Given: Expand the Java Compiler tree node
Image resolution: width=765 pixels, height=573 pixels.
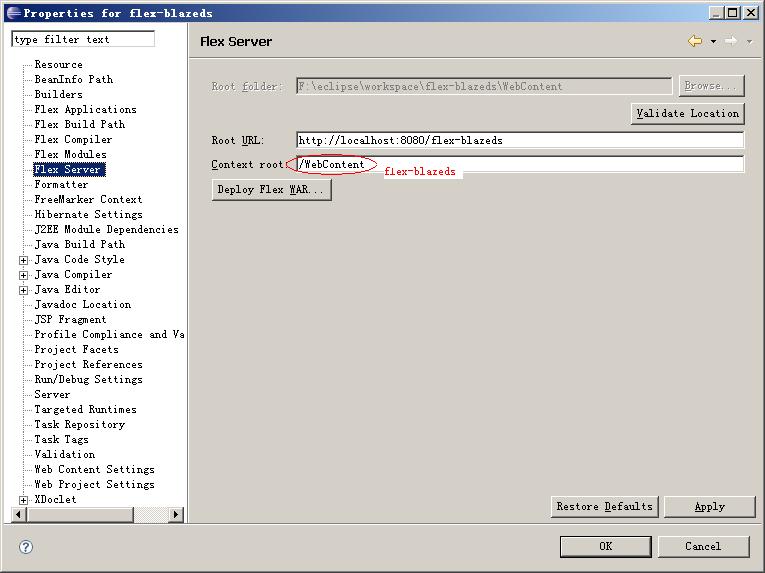Looking at the screenshot, I should [x=23, y=275].
